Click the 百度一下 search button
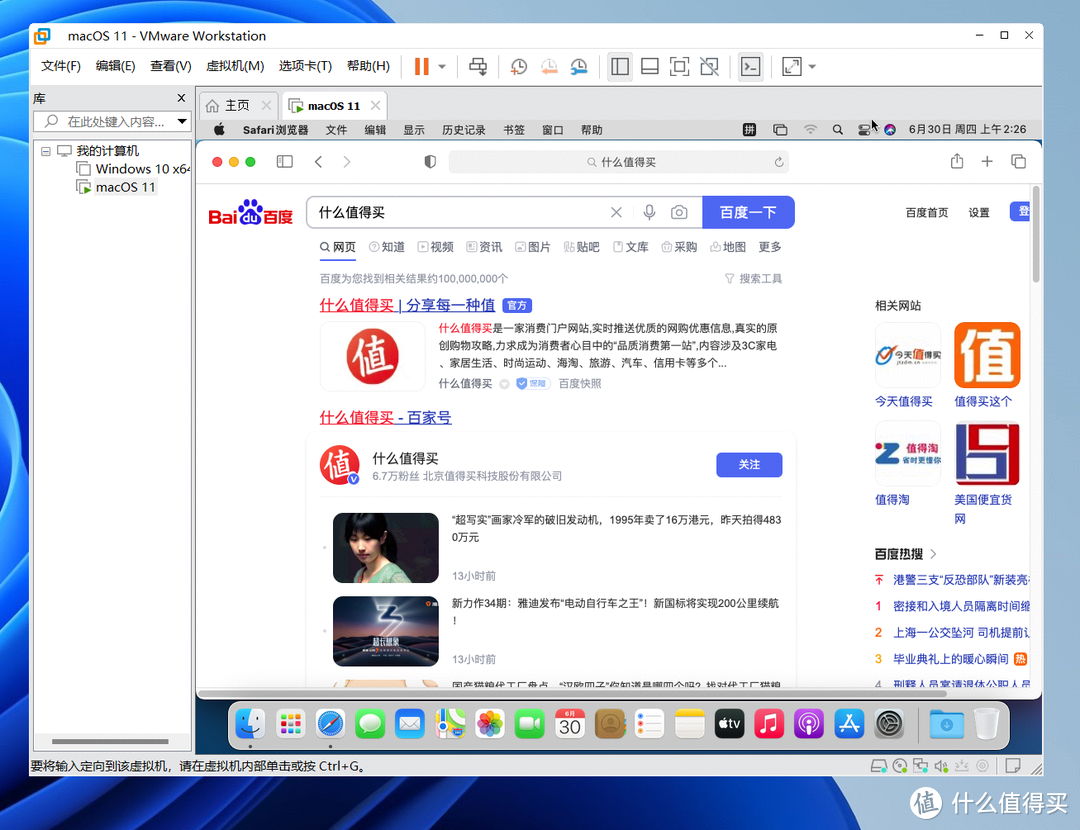 tap(748, 212)
